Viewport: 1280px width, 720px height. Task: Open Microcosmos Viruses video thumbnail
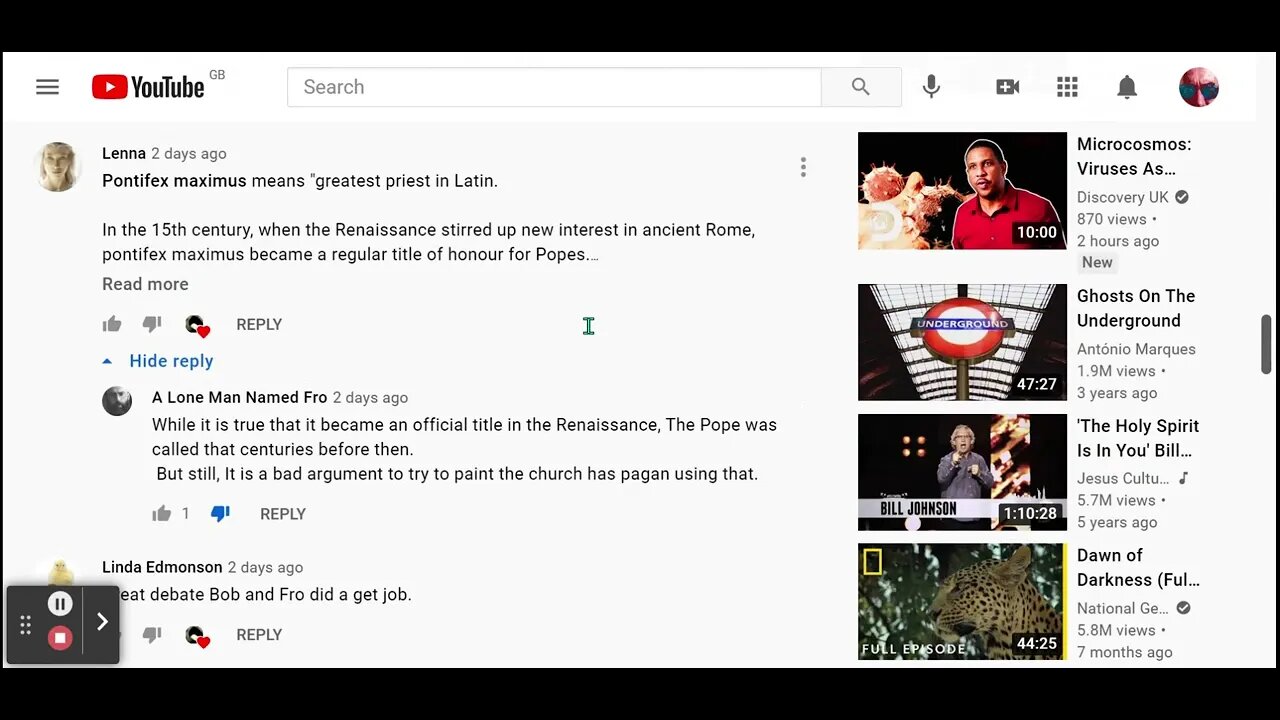click(x=962, y=190)
